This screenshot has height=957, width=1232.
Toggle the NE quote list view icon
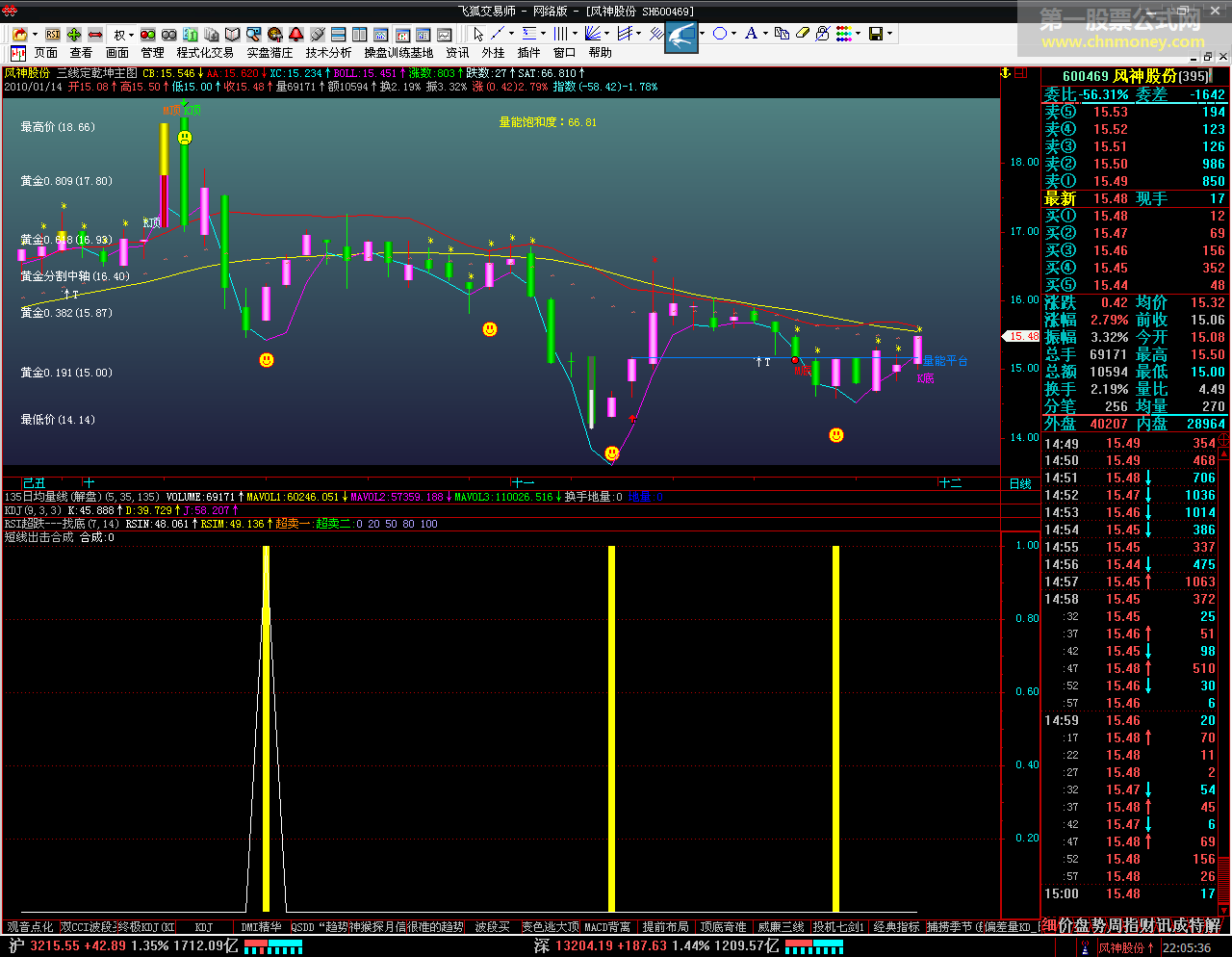click(423, 34)
